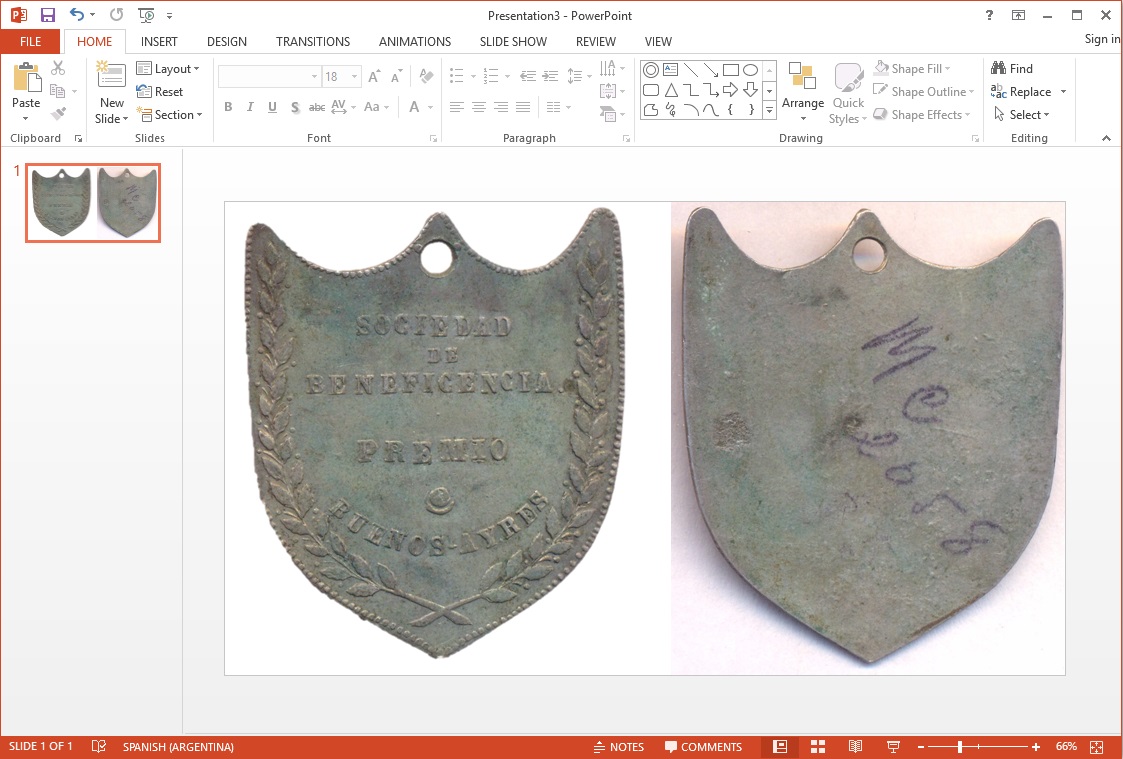This screenshot has height=759, width=1123.
Task: Open the INSERT ribbon tab
Action: point(159,42)
